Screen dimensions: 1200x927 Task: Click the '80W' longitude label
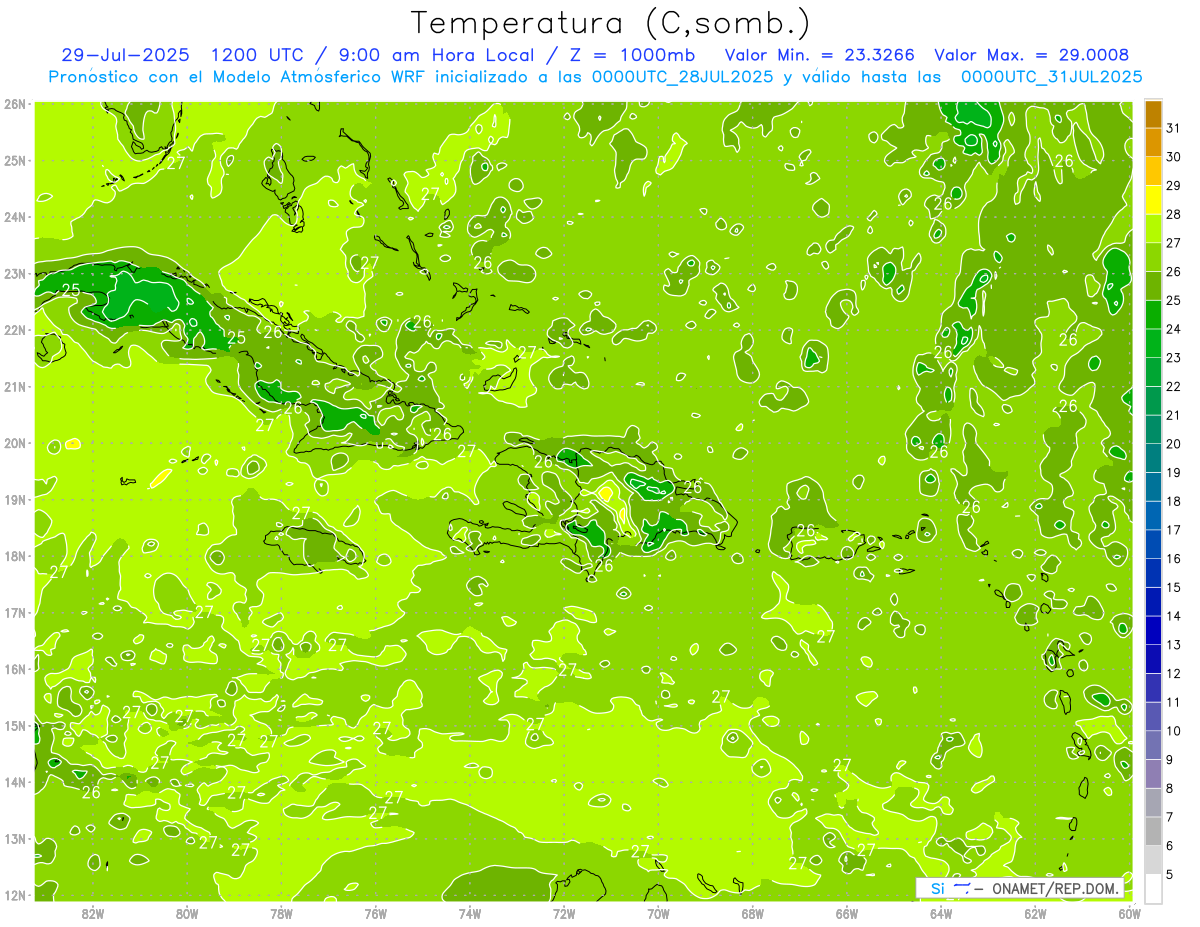click(x=187, y=913)
